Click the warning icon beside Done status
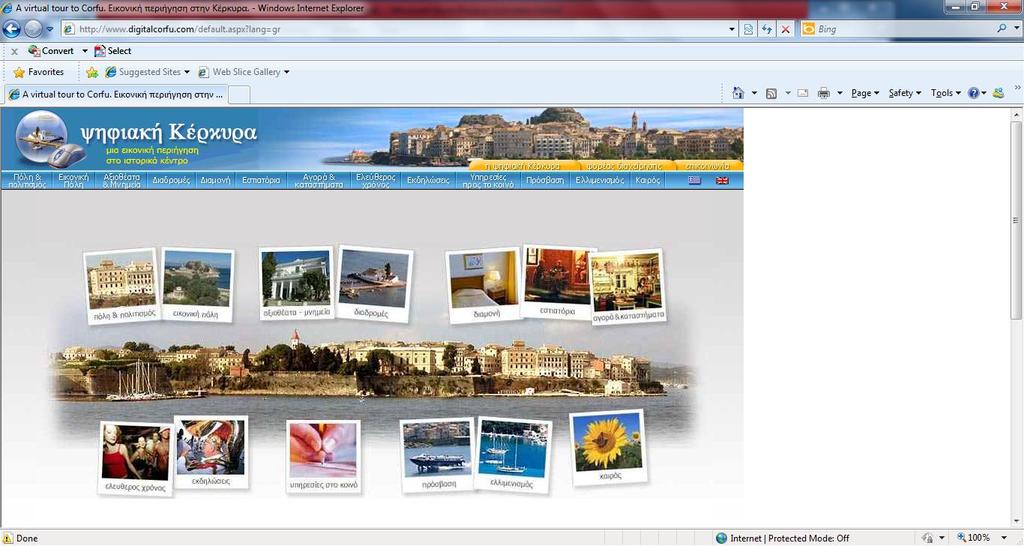 coord(8,538)
